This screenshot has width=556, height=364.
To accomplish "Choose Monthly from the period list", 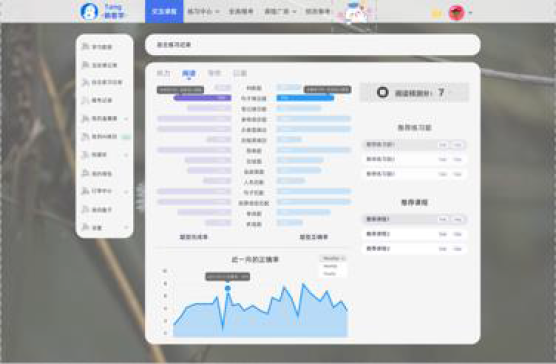I will tap(330, 266).
